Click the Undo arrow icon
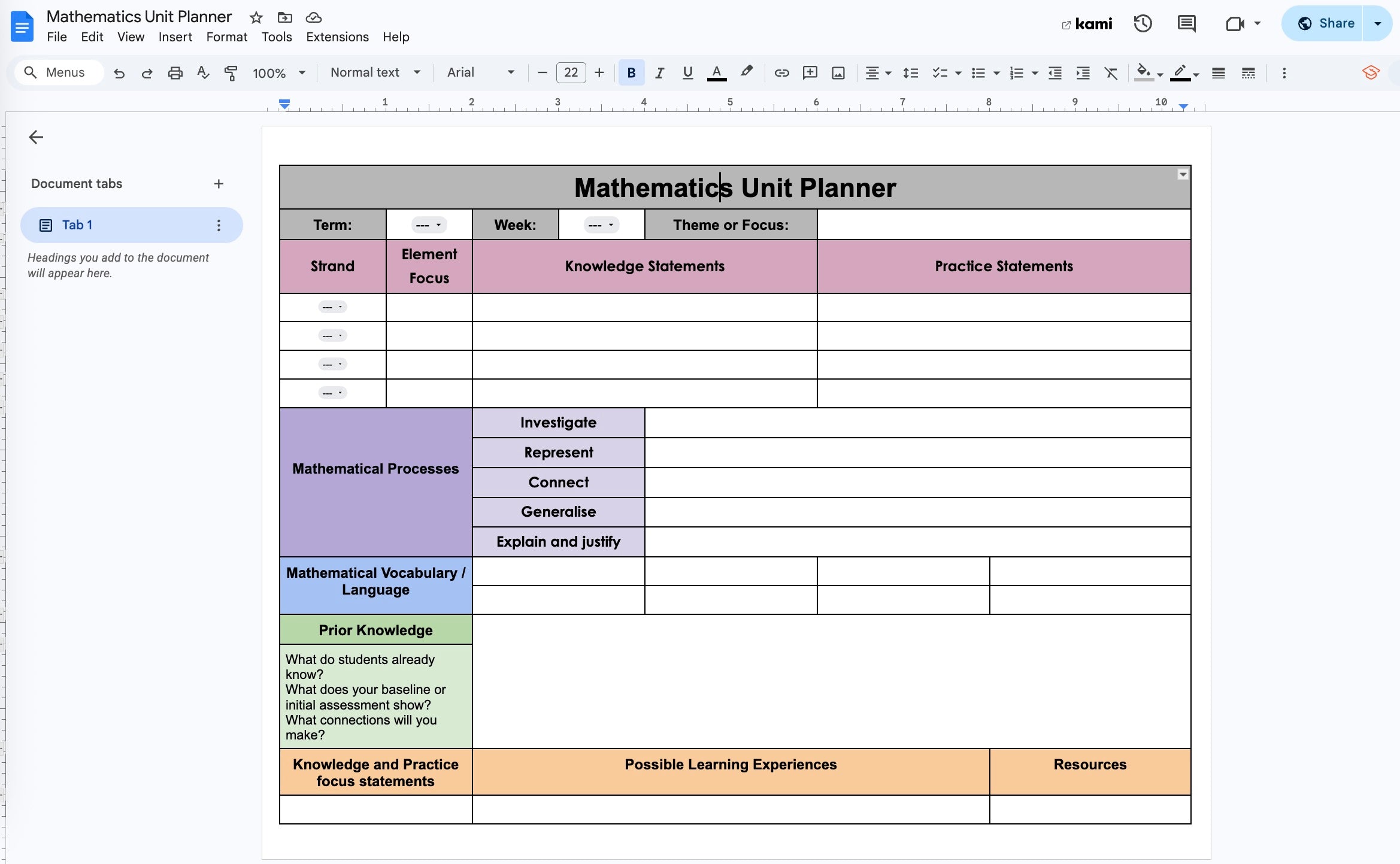The image size is (1400, 864). 119,73
